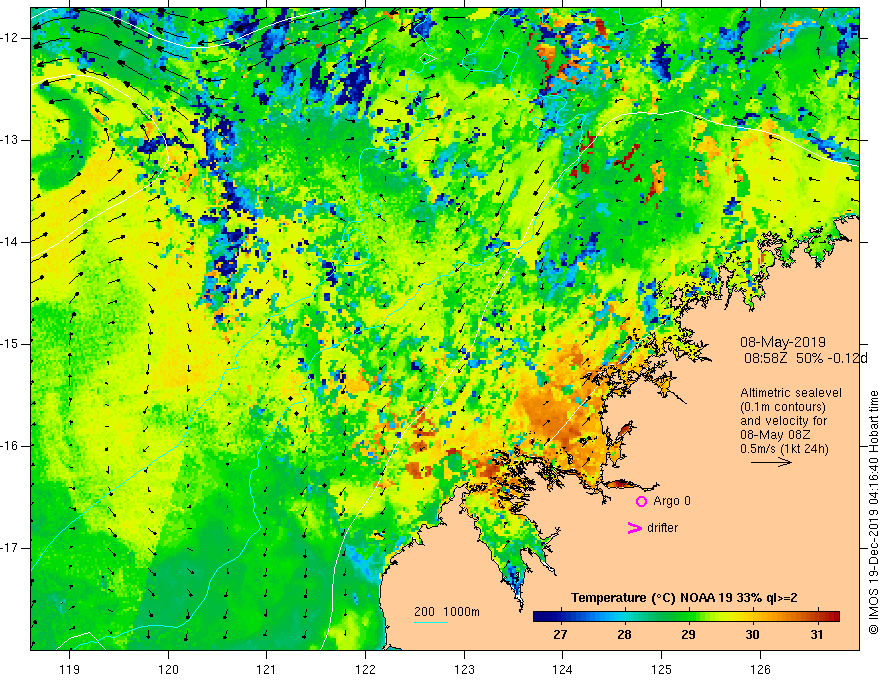This screenshot has width=880, height=680.
Task: Click the 123 longitude axis label
Action: point(464,669)
